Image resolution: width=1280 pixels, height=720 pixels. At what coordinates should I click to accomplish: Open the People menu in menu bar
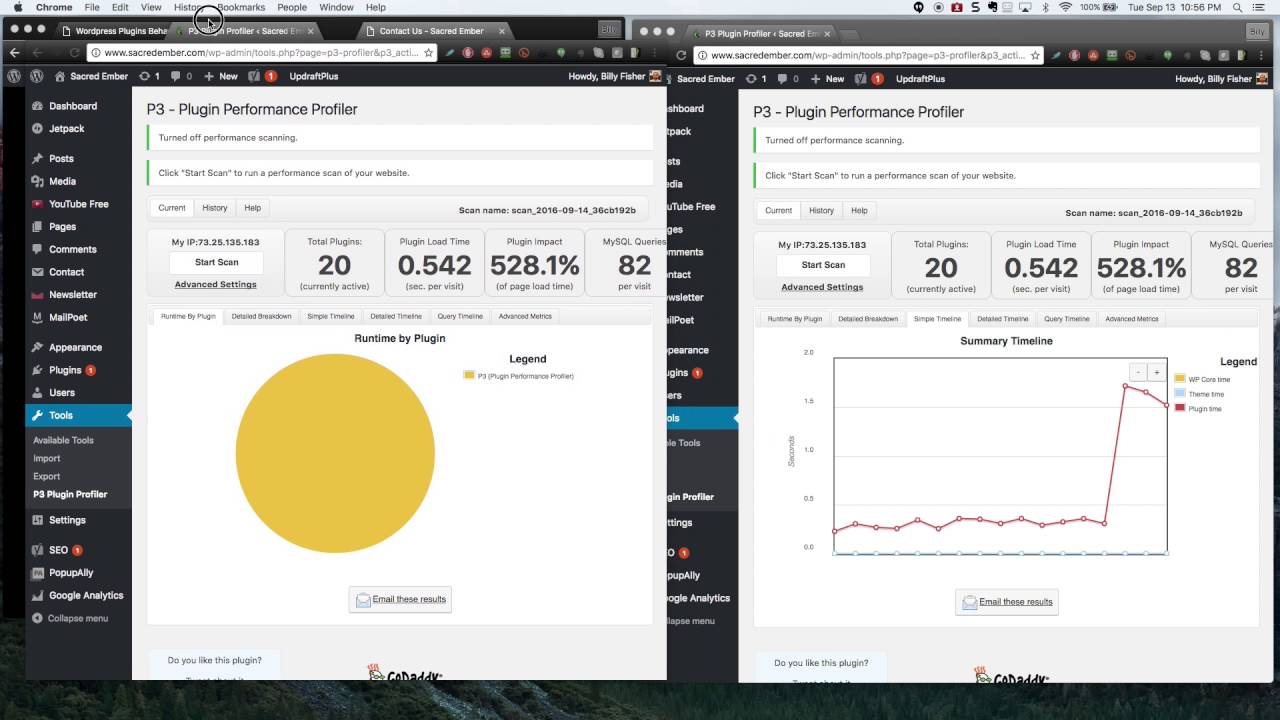click(292, 7)
